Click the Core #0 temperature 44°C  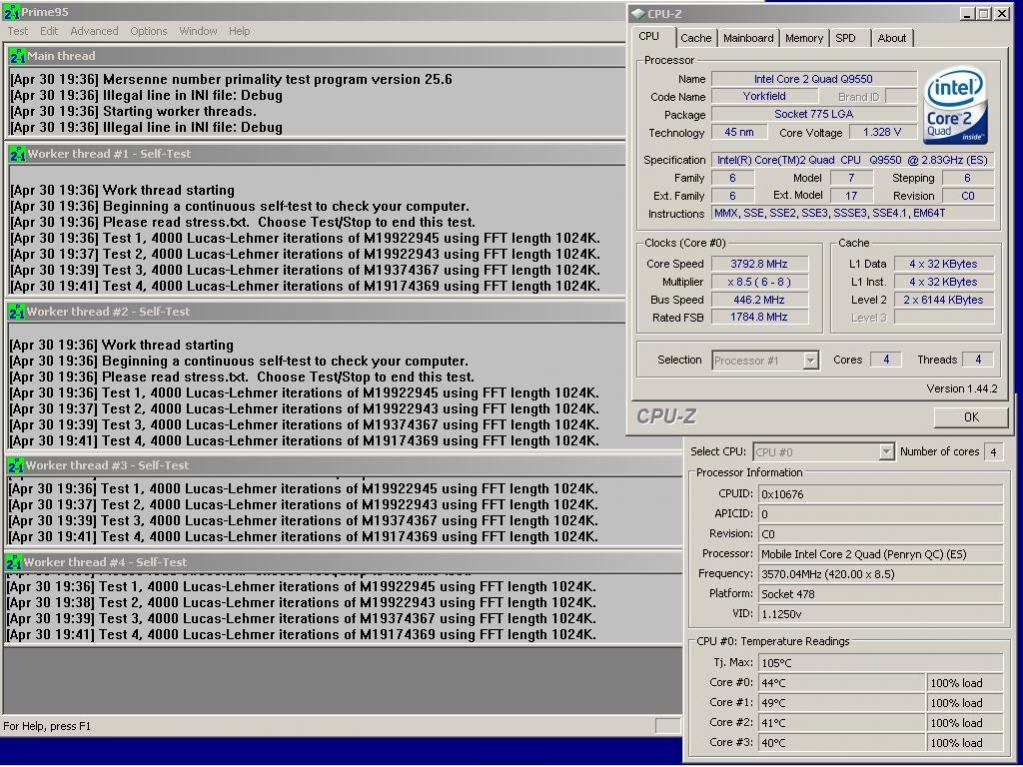(x=841, y=684)
